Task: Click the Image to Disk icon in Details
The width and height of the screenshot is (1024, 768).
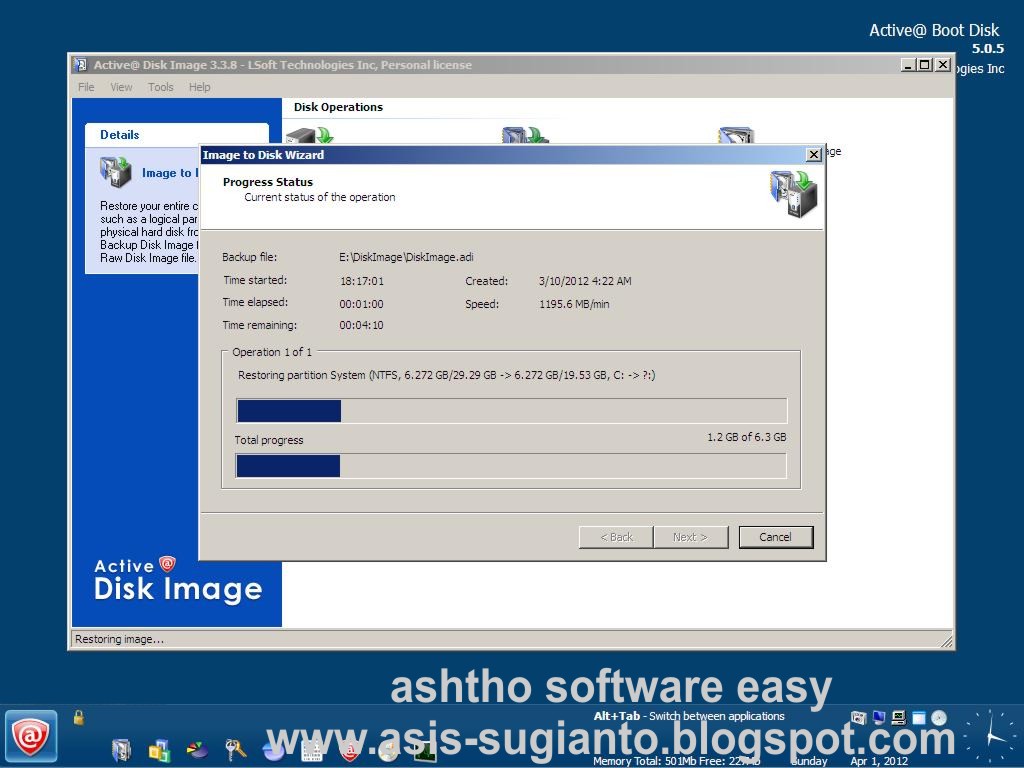Action: point(116,172)
